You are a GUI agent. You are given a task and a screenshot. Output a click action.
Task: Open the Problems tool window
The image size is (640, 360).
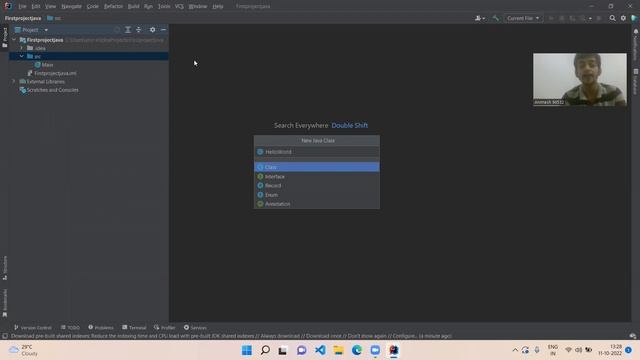point(101,327)
